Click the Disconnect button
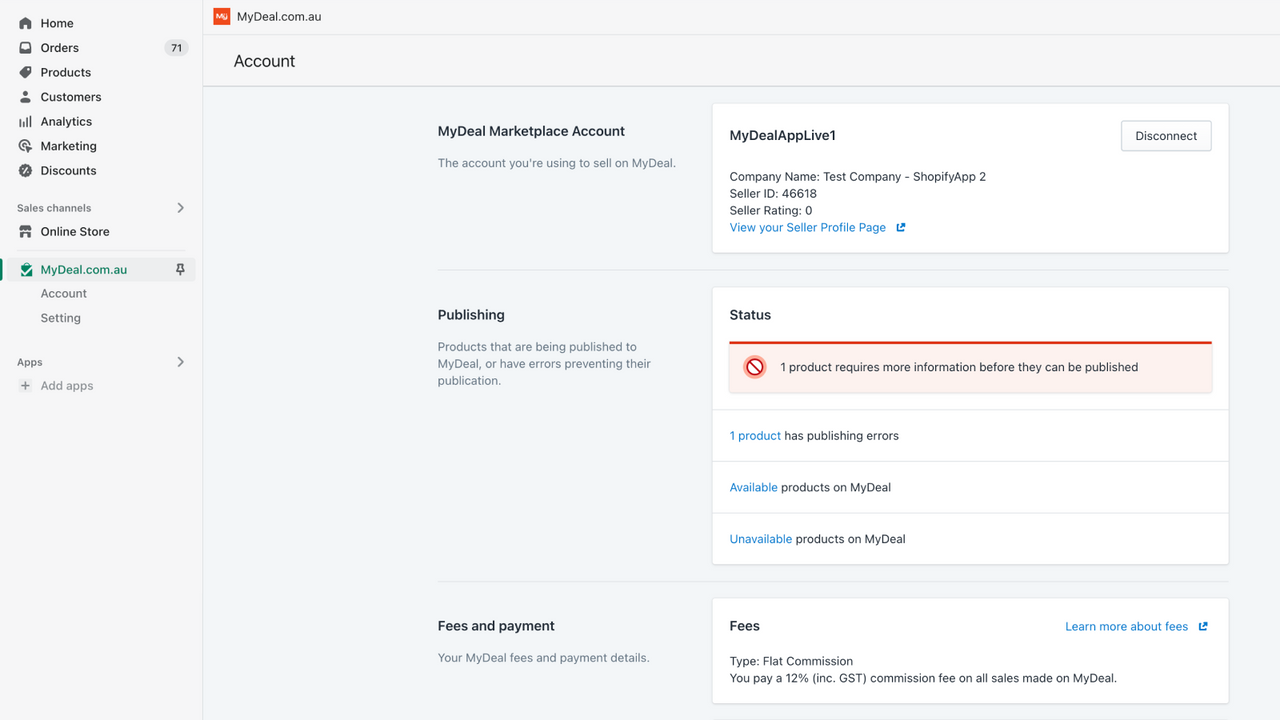This screenshot has height=720, width=1280. 1166,135
